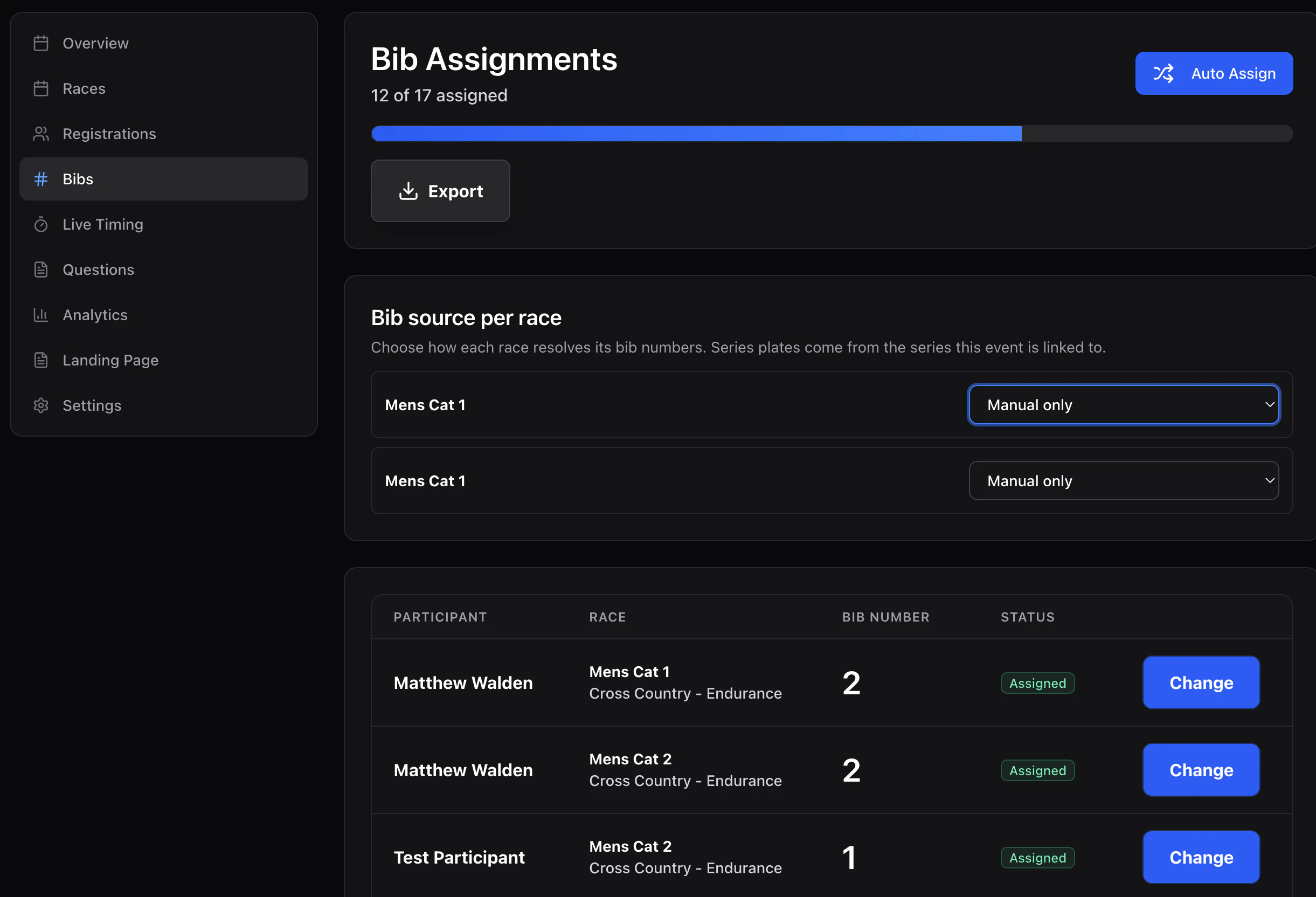Click the bar chart icon for Analytics
The height and width of the screenshot is (897, 1316).
pyautogui.click(x=41, y=315)
